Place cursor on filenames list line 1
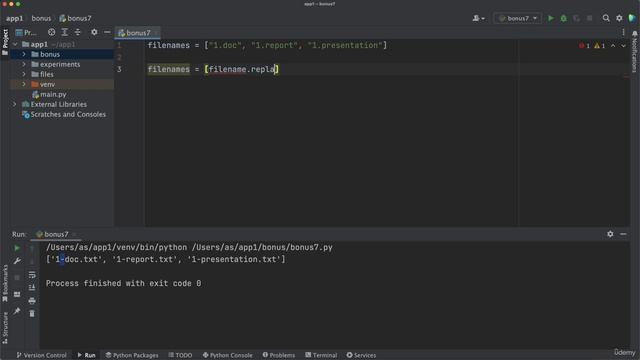Viewport: 640px width, 360px height. pyautogui.click(x=267, y=45)
